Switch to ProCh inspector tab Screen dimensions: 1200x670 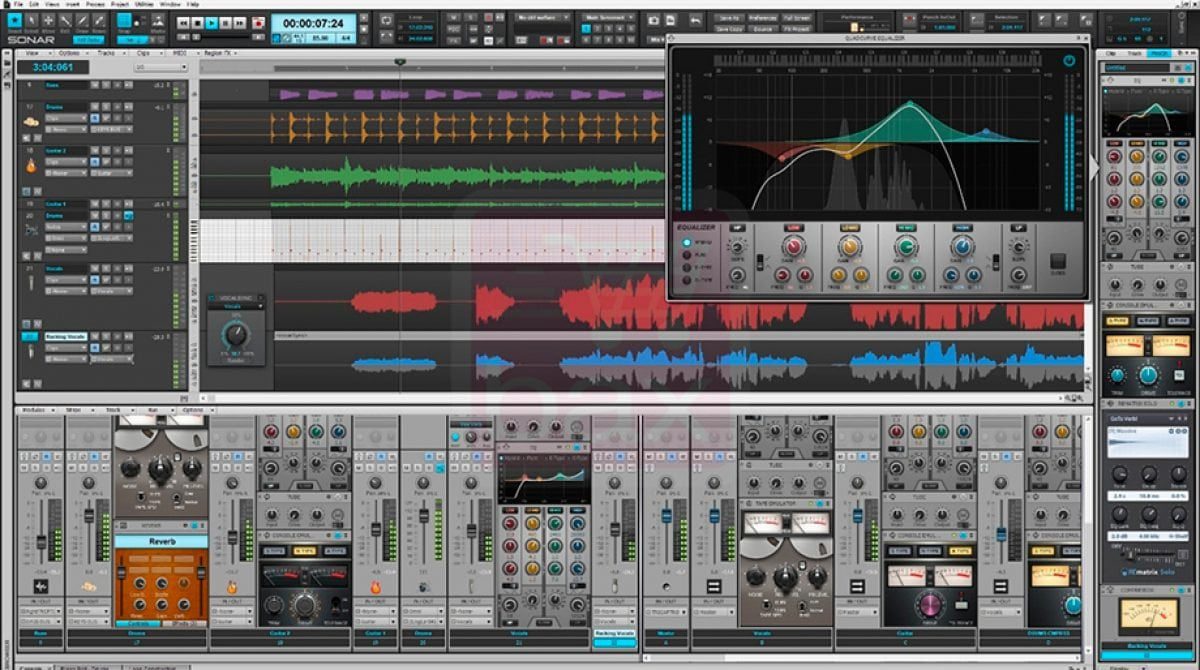tap(1160, 52)
